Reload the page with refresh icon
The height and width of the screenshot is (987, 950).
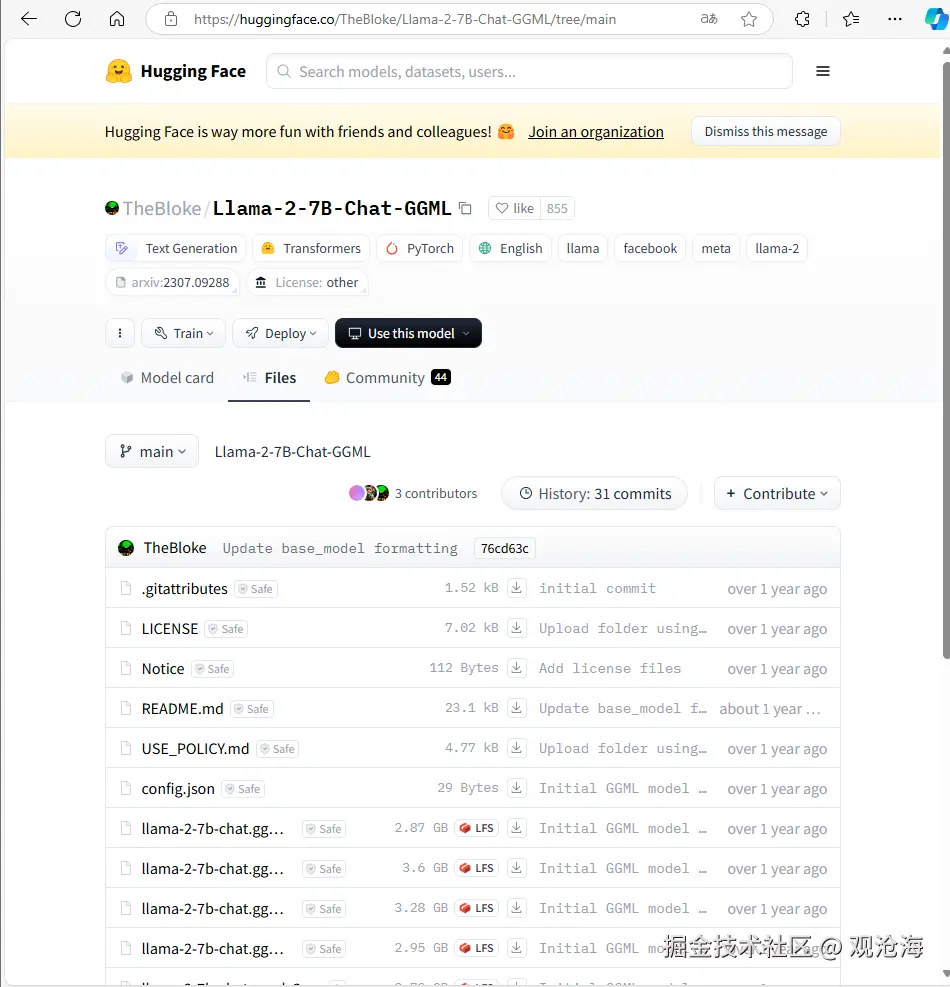[x=73, y=19]
